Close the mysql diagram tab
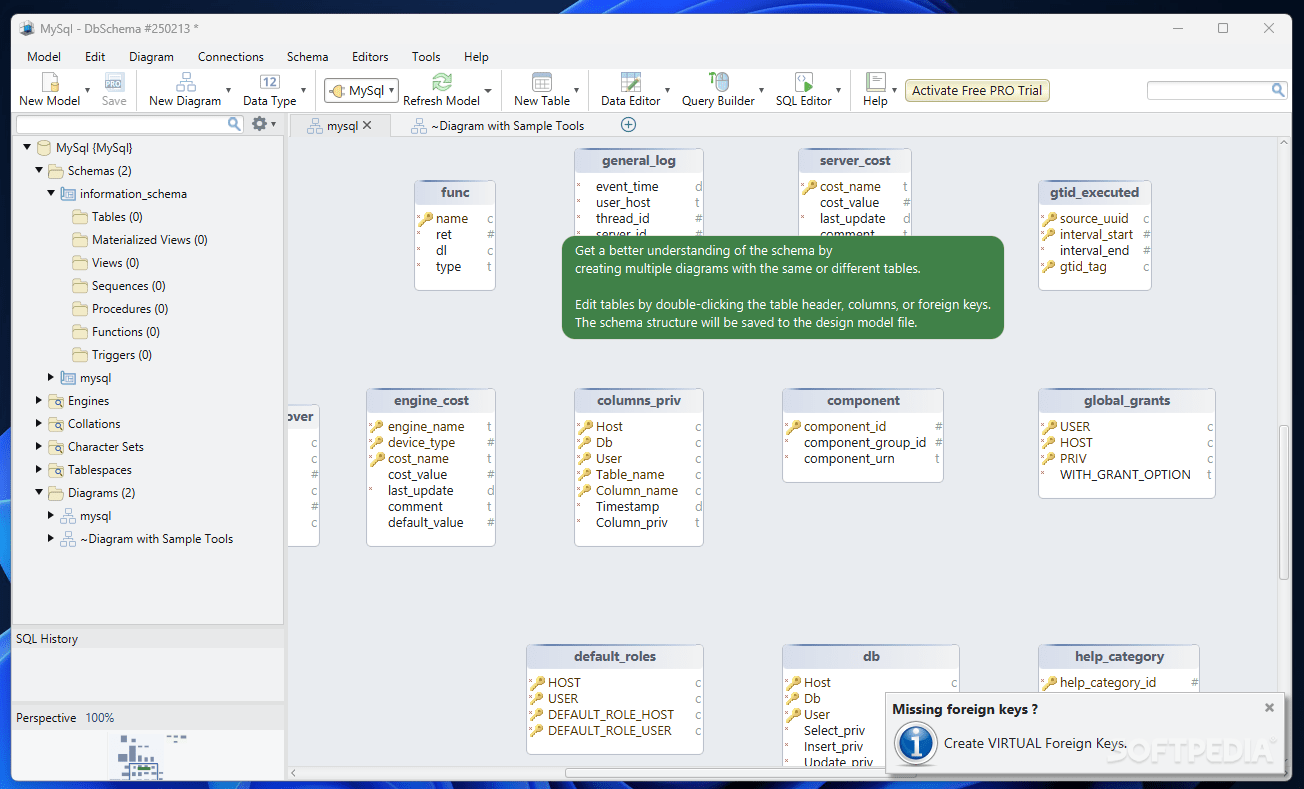The width and height of the screenshot is (1304, 789). [x=367, y=125]
